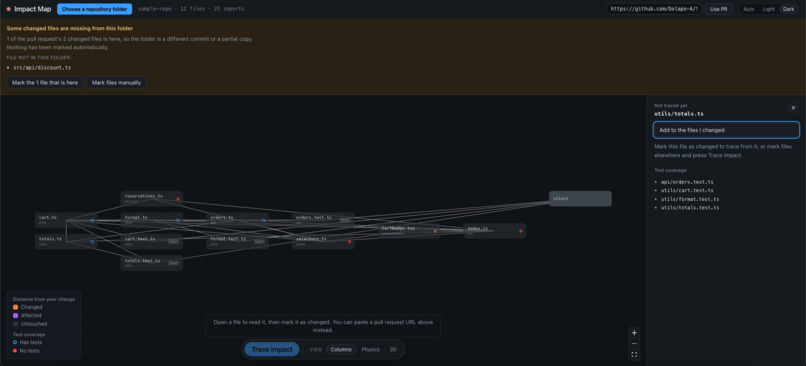The height and width of the screenshot is (366, 806).
Task: Click the grey Untouched legend swatch
Action: [15, 324]
